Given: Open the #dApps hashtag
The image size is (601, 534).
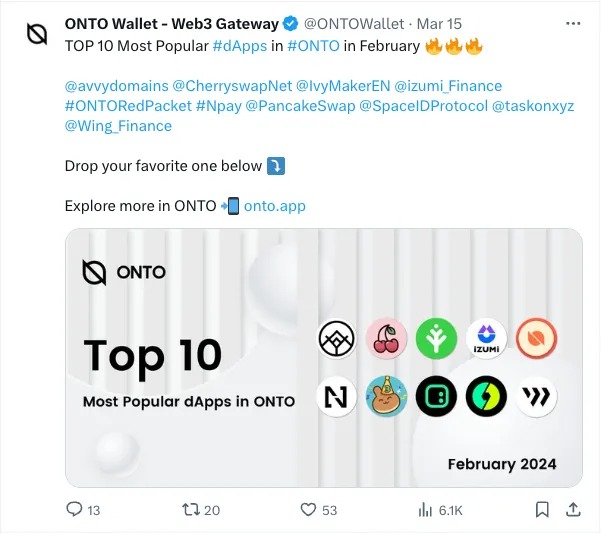Looking at the screenshot, I should tap(239, 45).
